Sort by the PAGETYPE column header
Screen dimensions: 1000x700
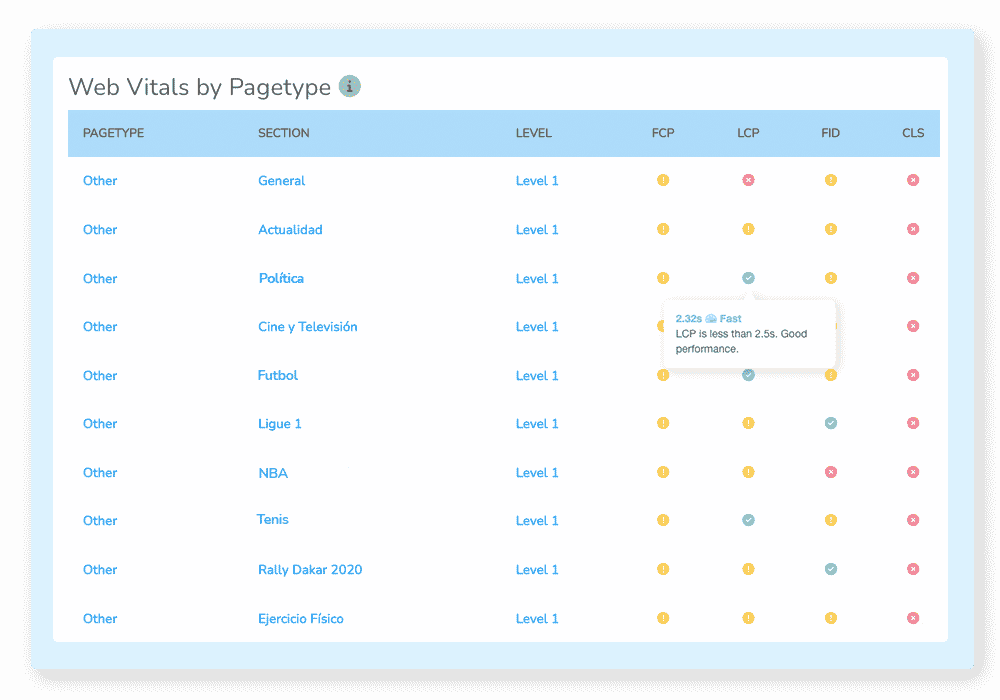114,133
